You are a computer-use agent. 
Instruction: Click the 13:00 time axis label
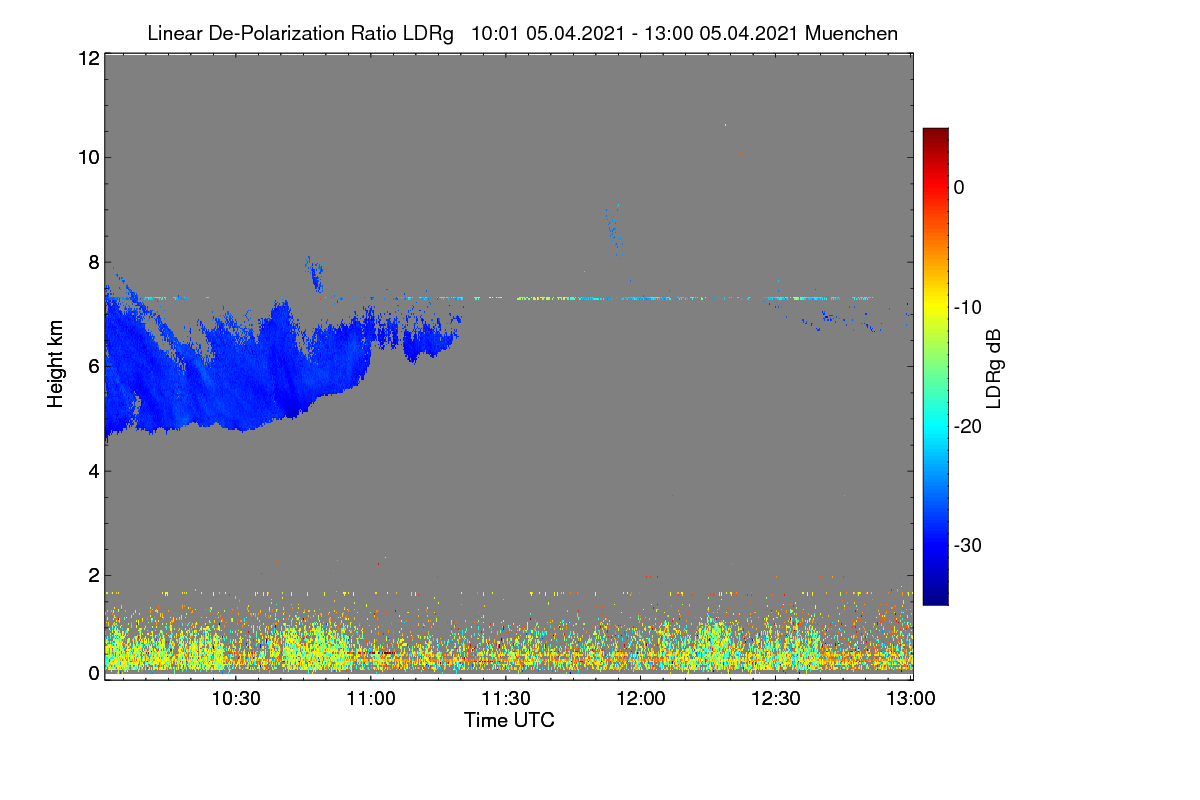(x=911, y=699)
